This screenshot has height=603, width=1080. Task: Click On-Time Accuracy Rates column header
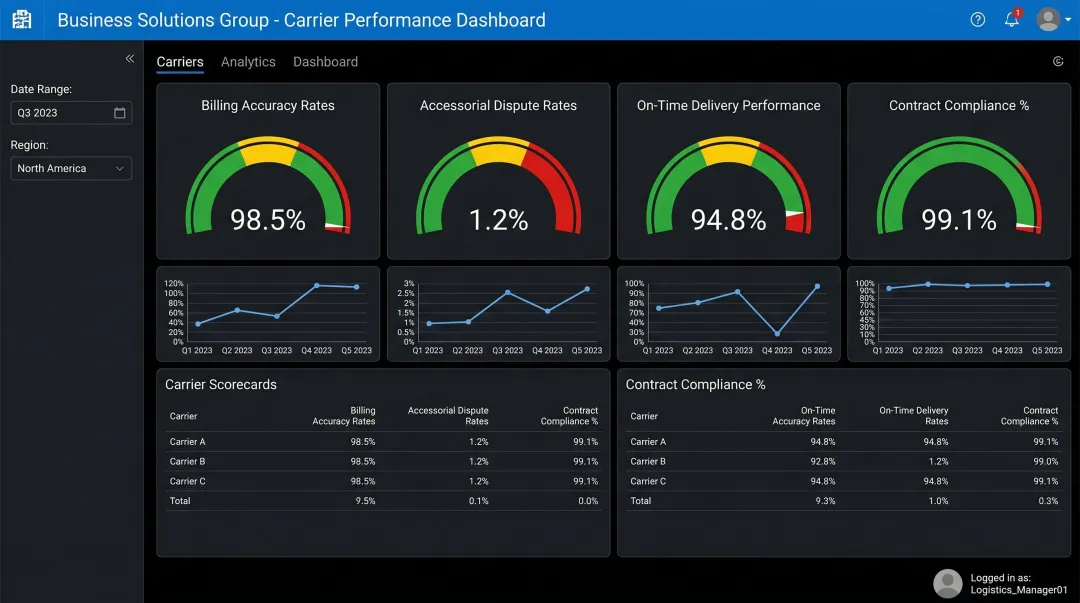tap(804, 416)
